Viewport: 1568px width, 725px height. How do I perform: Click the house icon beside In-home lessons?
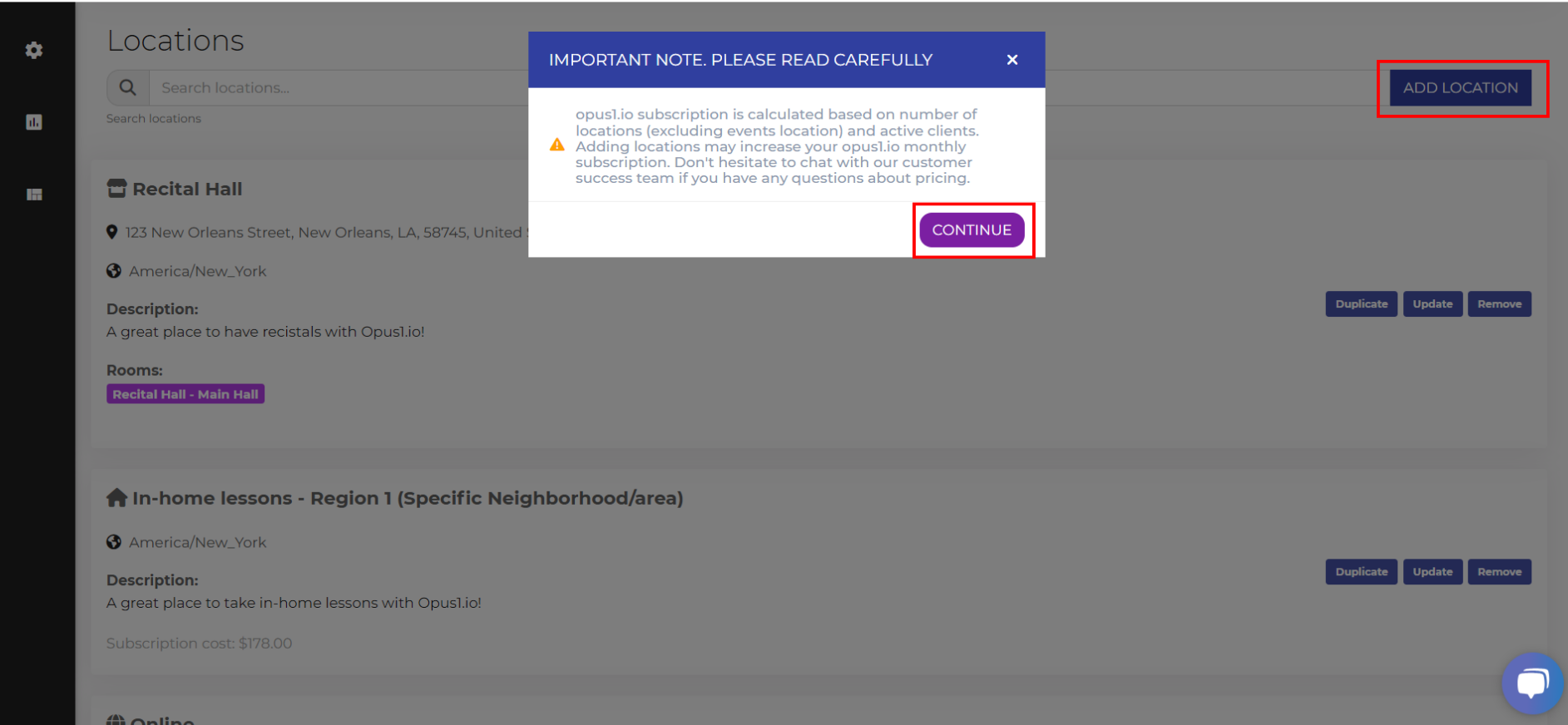click(116, 498)
